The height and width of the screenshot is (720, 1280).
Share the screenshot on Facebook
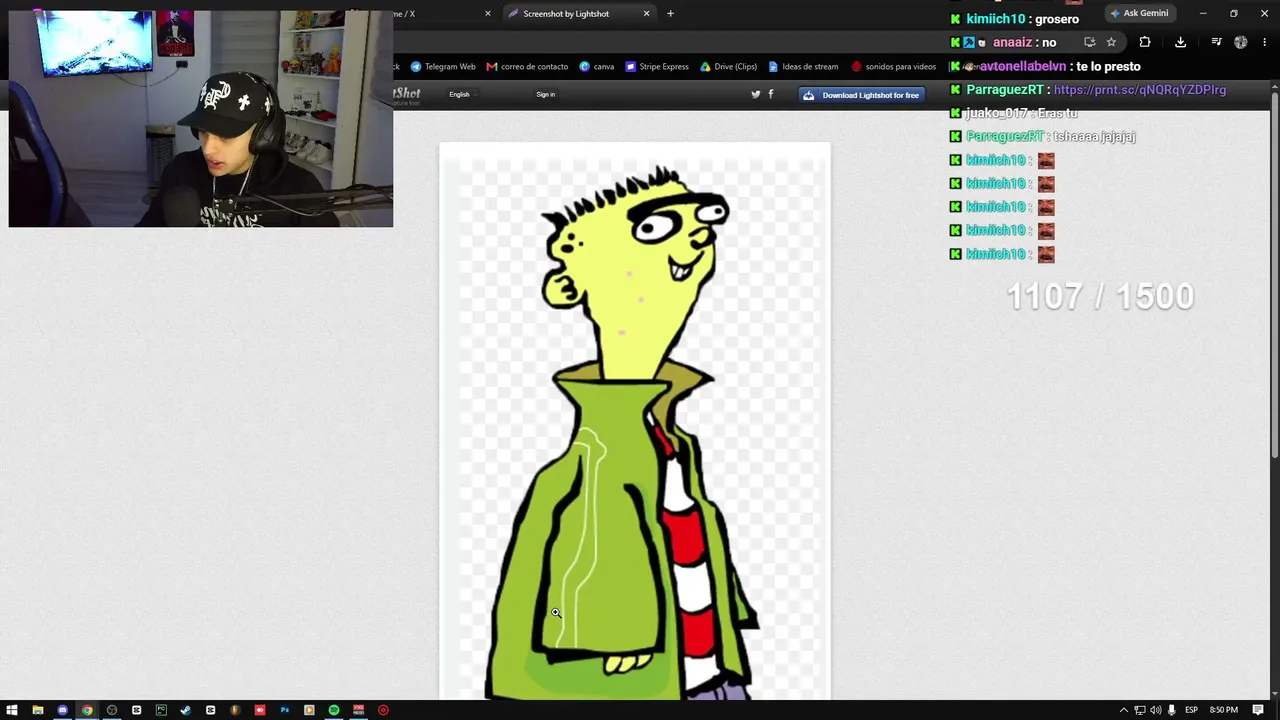click(x=770, y=94)
